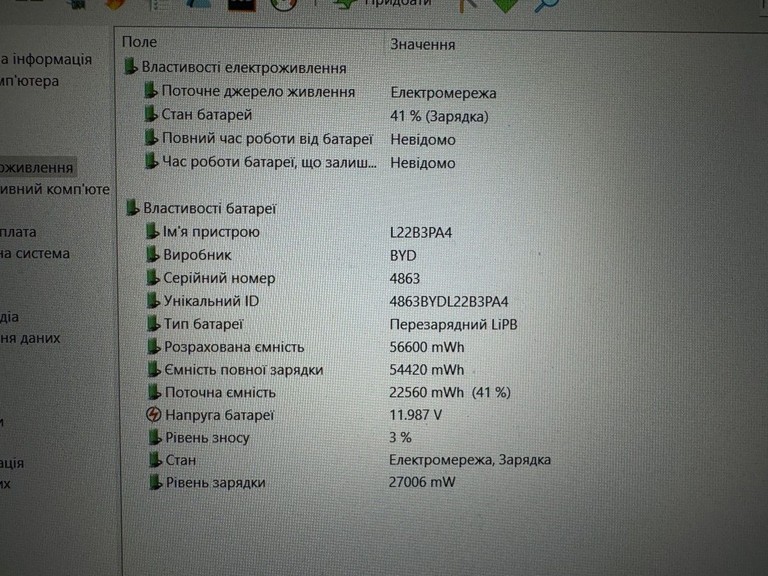768x576 pixels.
Task: Sort by the Значення column header
Action: [x=423, y=45]
